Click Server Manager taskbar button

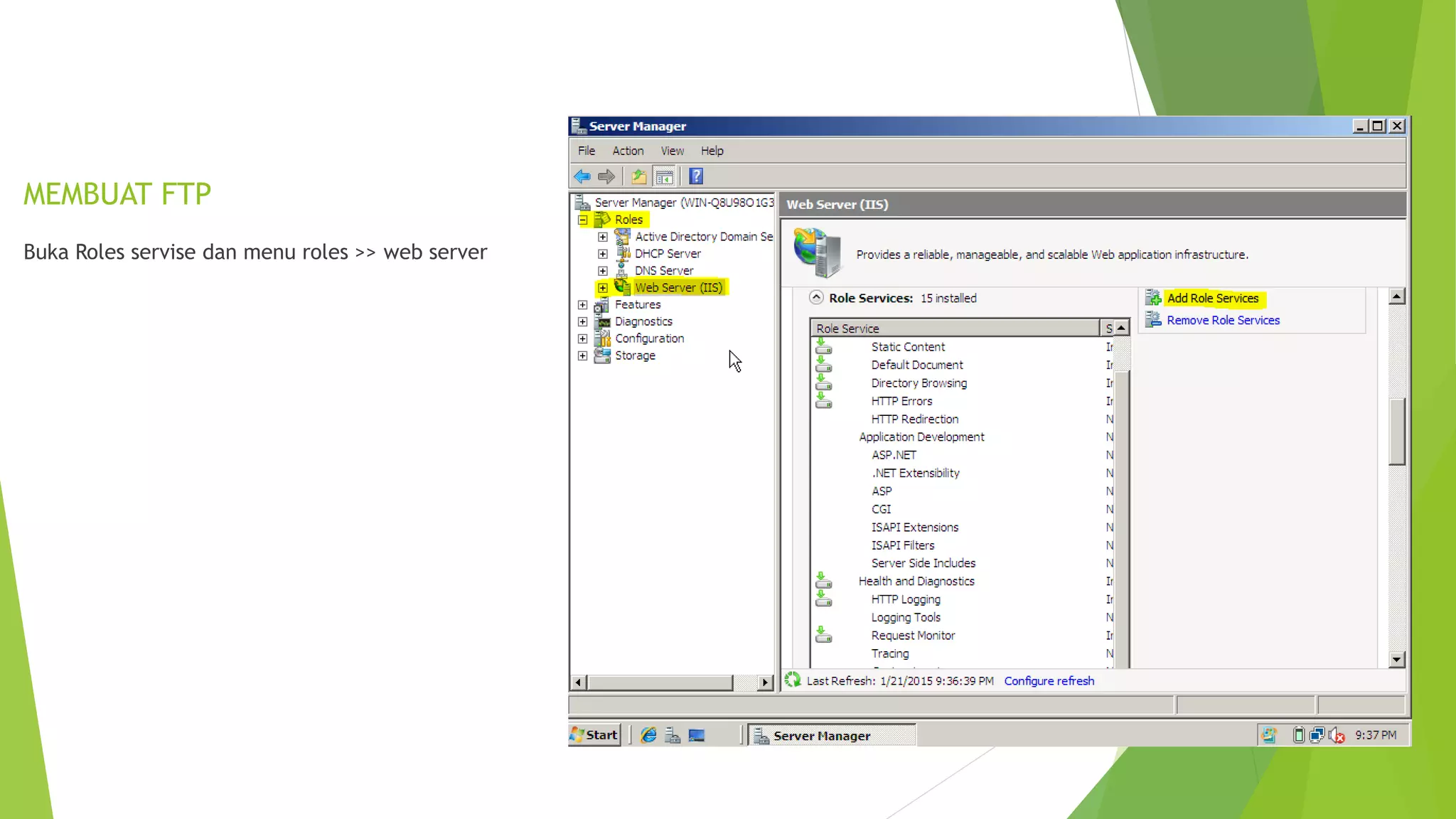[832, 735]
